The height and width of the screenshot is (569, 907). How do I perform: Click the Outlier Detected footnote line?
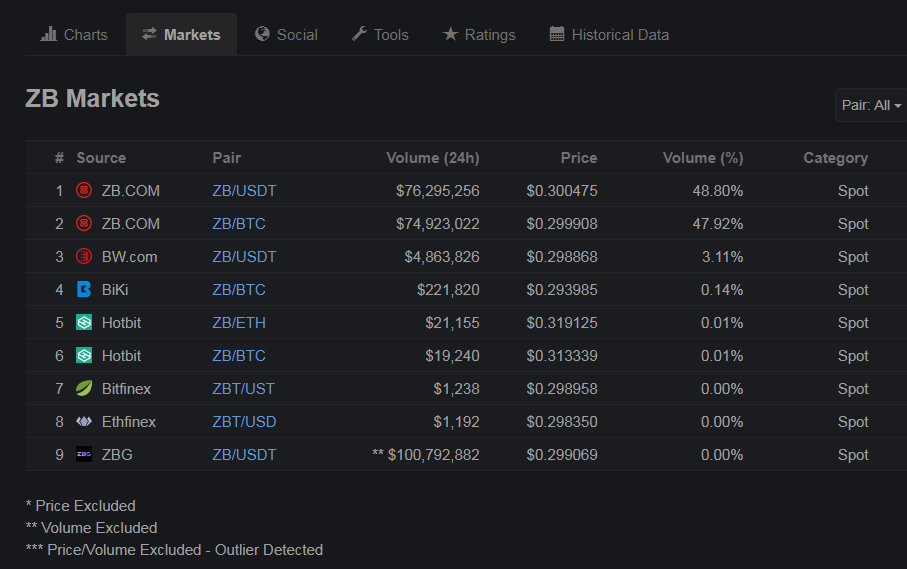click(x=174, y=550)
